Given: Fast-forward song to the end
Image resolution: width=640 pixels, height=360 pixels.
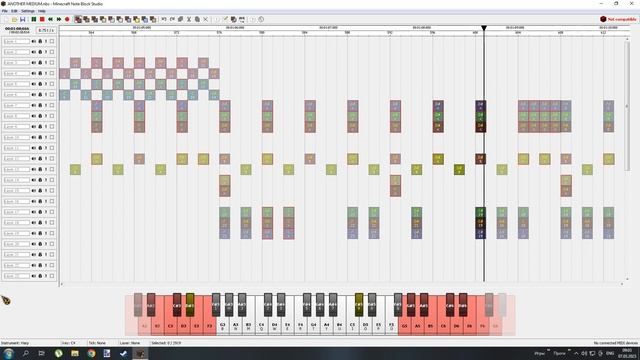Looking at the screenshot, I should (x=59, y=19).
